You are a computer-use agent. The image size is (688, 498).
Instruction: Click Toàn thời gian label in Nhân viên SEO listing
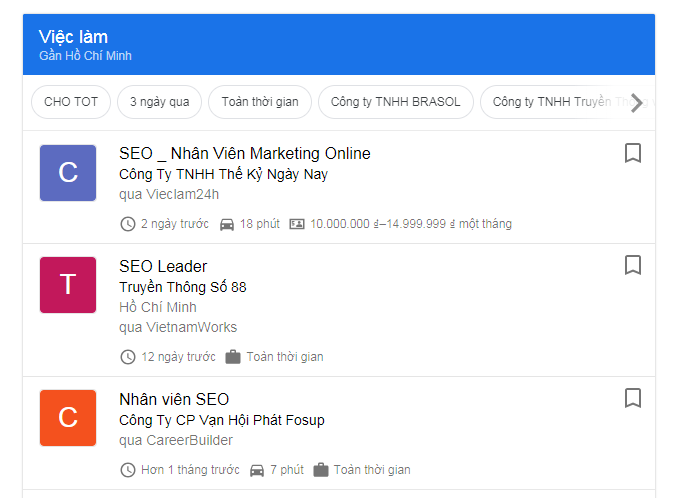click(372, 469)
